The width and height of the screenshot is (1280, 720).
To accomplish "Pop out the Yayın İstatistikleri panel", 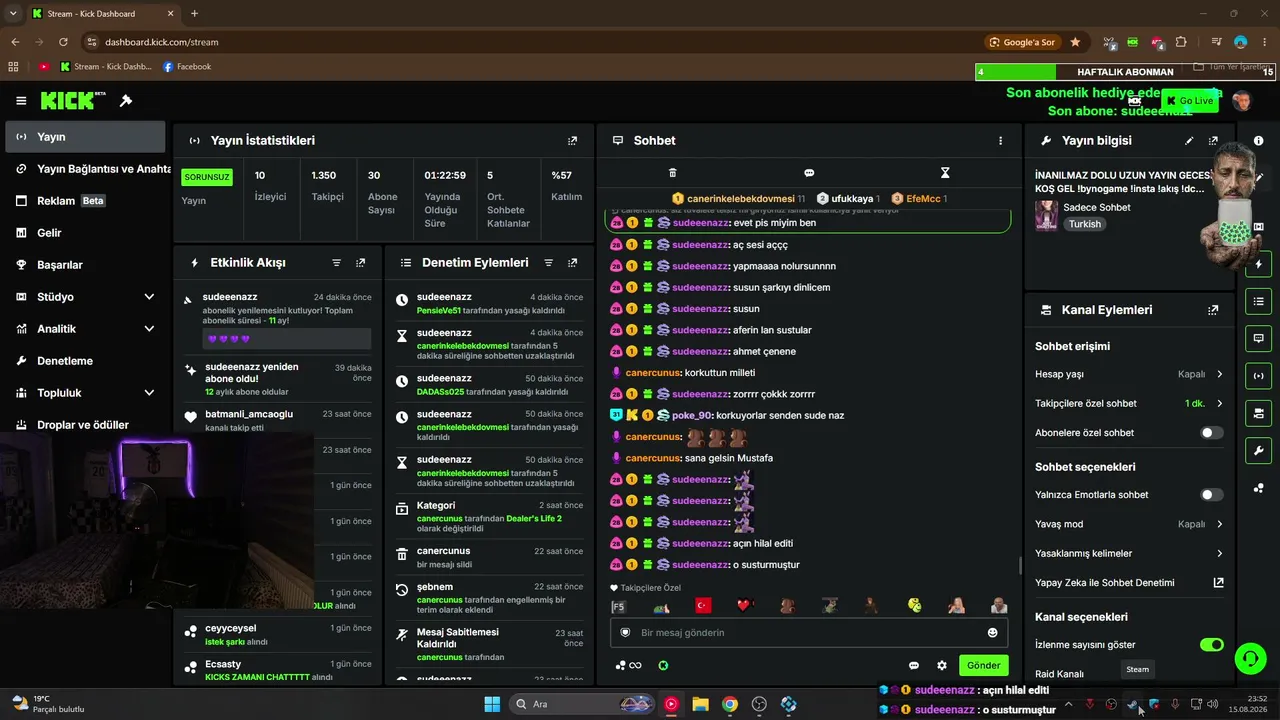I will pos(572,141).
